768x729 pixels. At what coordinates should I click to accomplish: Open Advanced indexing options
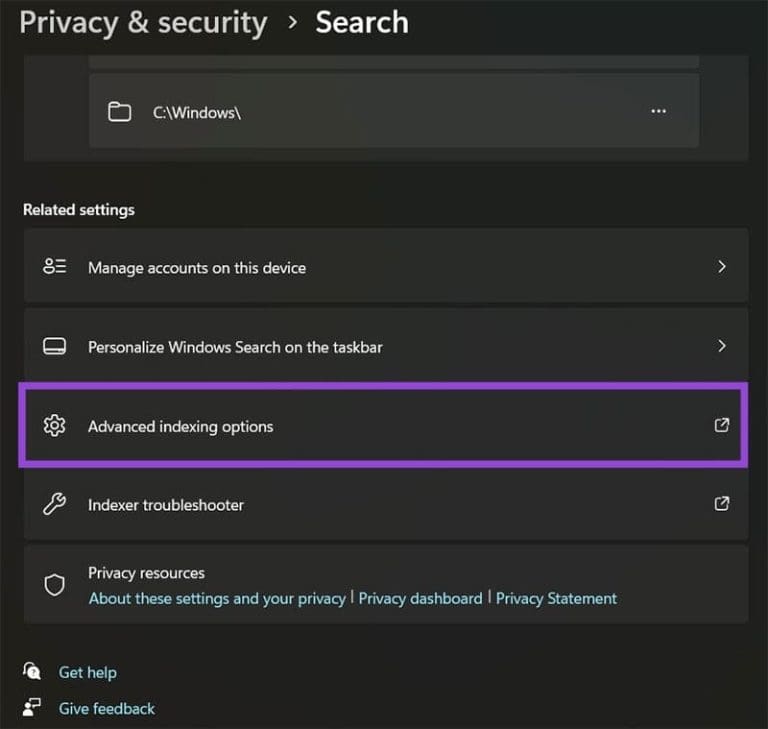tap(180, 427)
